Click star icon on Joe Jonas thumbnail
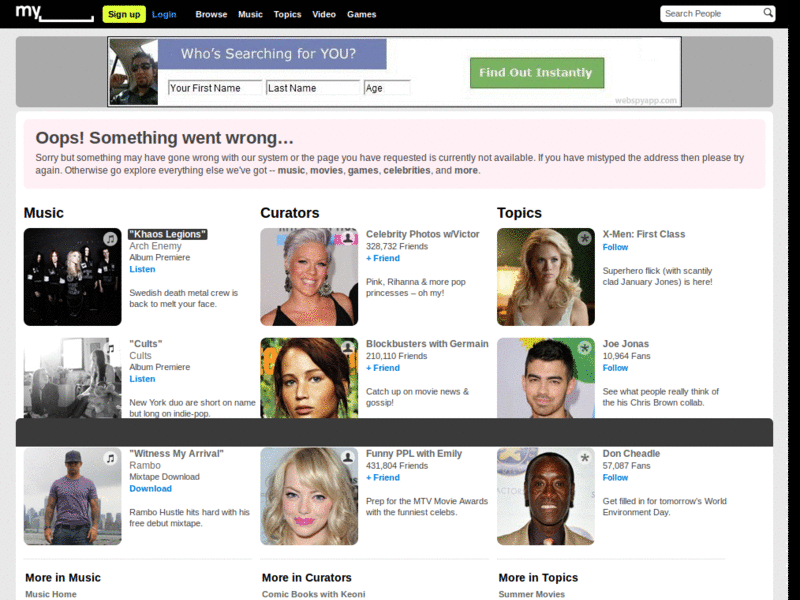This screenshot has height=600, width=800. tap(584, 348)
